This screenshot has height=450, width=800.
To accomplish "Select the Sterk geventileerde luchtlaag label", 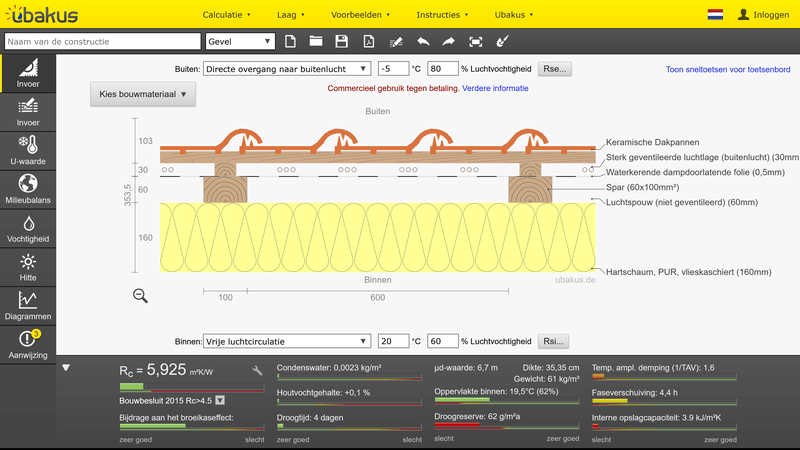I will (703, 157).
